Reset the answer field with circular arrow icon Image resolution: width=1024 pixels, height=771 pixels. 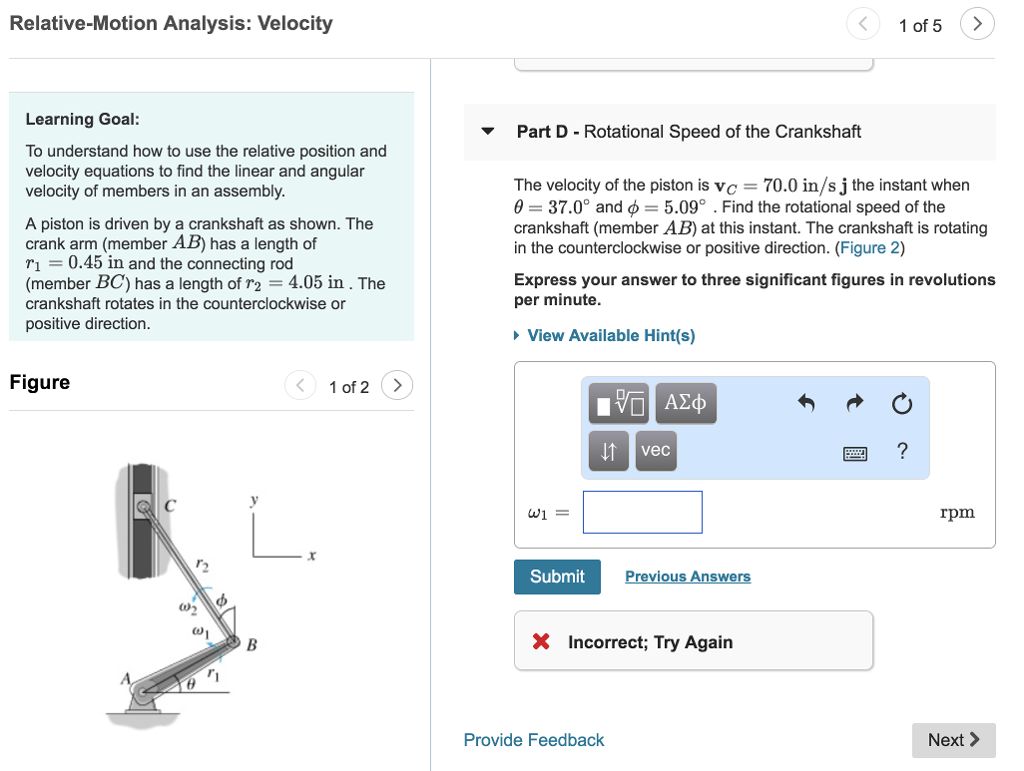[x=902, y=403]
